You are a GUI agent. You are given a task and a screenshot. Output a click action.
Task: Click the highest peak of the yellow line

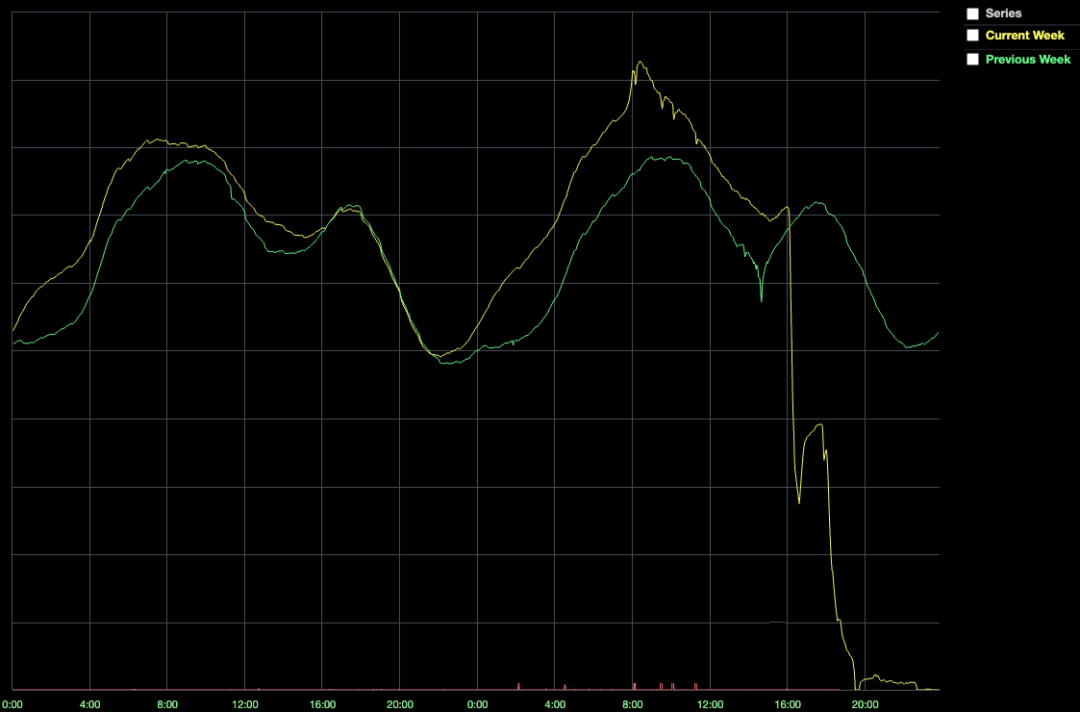pyautogui.click(x=640, y=62)
